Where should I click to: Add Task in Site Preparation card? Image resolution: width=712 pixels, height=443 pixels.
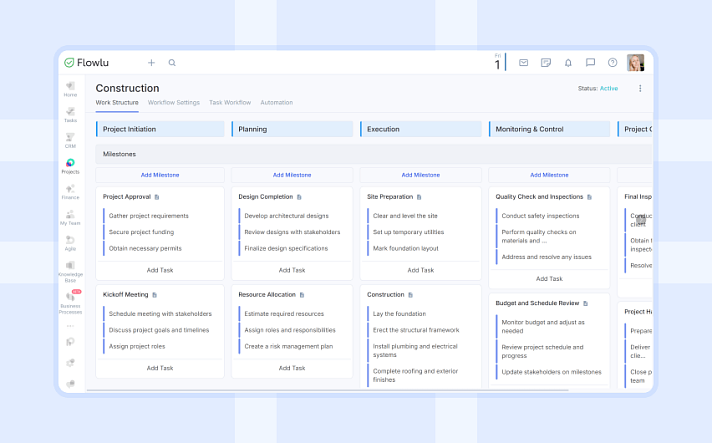(x=420, y=270)
